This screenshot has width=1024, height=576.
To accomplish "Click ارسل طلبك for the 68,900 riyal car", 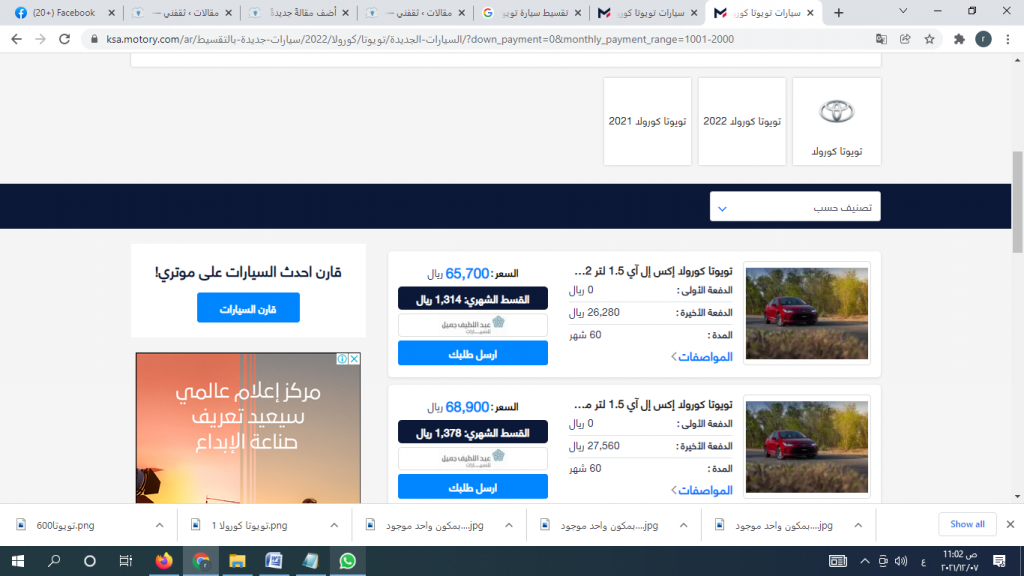I will (473, 487).
